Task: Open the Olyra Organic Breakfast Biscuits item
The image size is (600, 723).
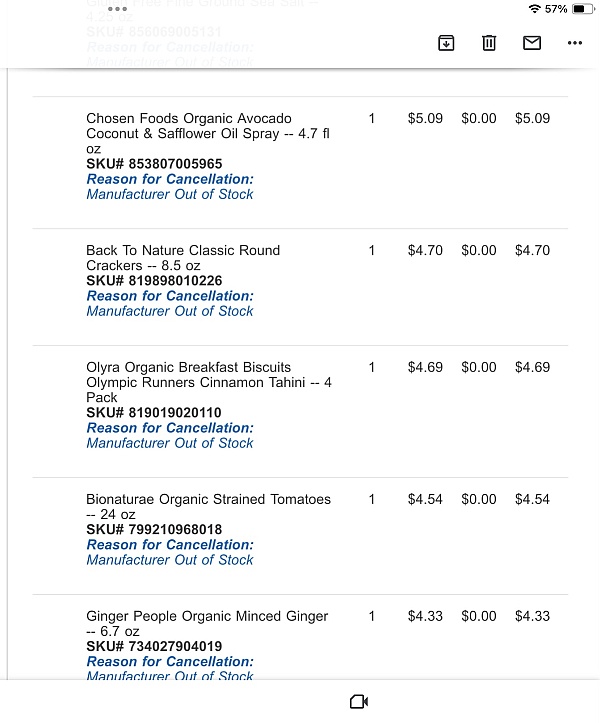Action: (x=209, y=382)
